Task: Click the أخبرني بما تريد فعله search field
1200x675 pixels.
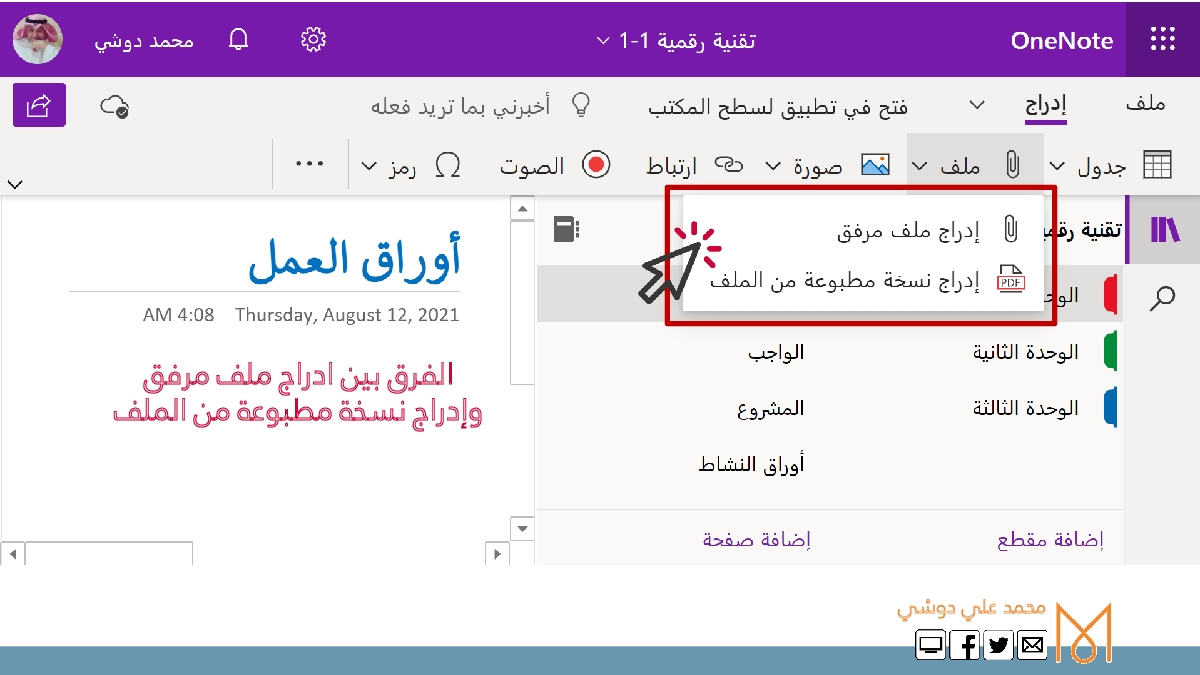Action: coord(460,106)
